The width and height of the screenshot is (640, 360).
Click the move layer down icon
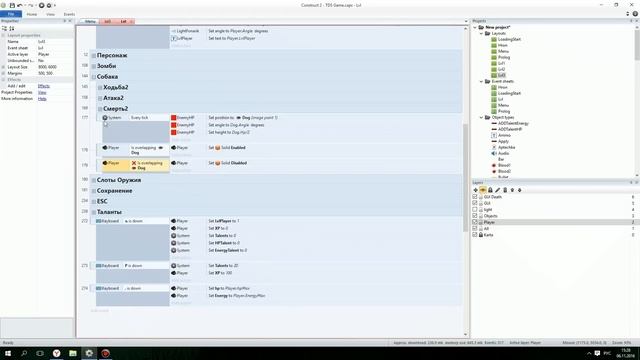(x=520, y=190)
